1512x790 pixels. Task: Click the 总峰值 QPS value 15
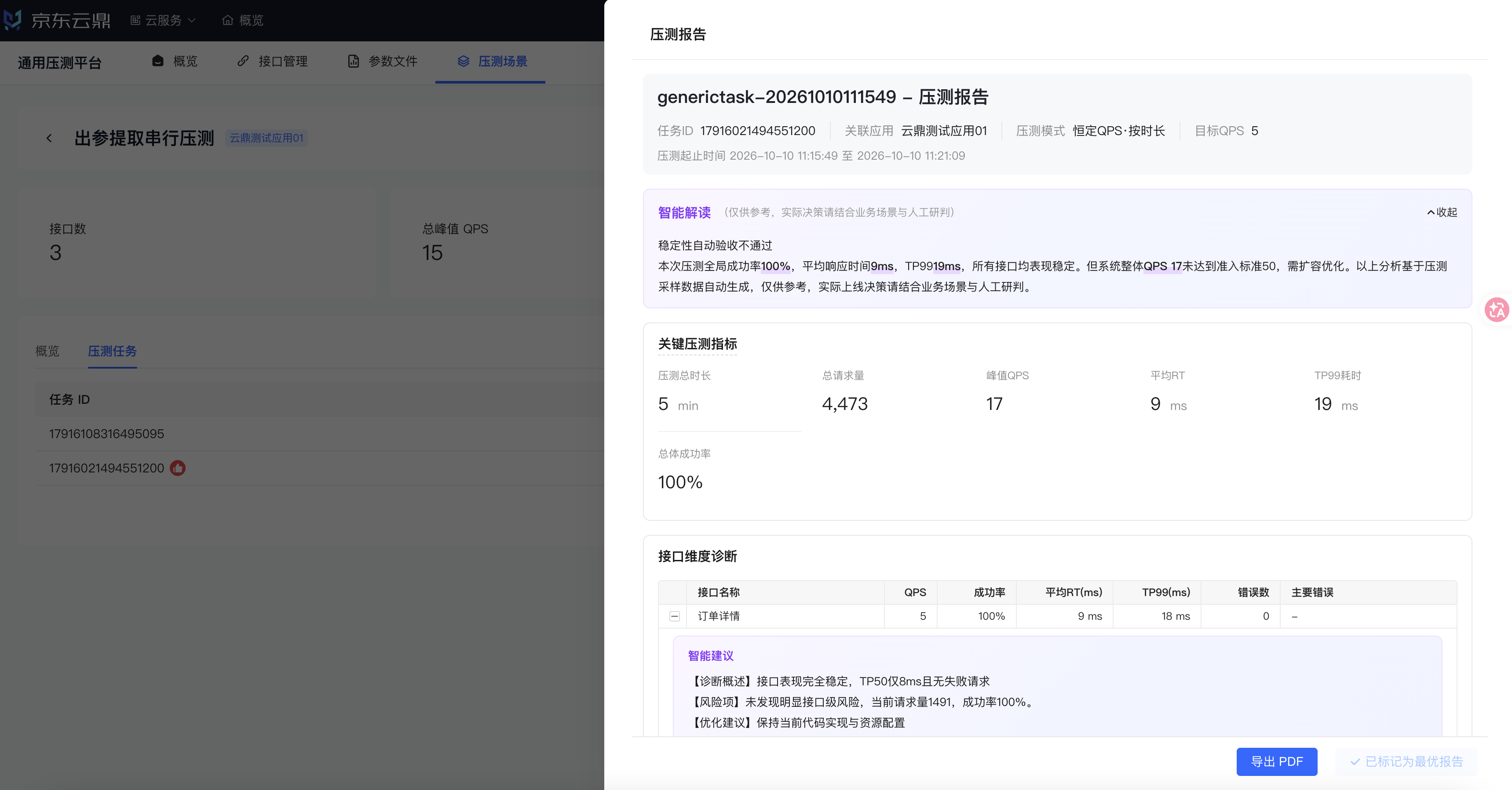tap(432, 253)
